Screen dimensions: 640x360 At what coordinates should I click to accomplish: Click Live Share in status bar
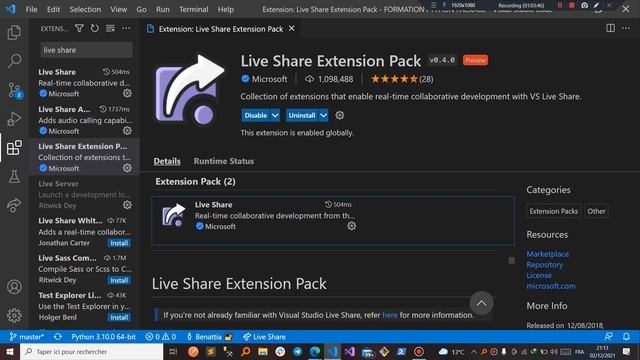pos(264,337)
